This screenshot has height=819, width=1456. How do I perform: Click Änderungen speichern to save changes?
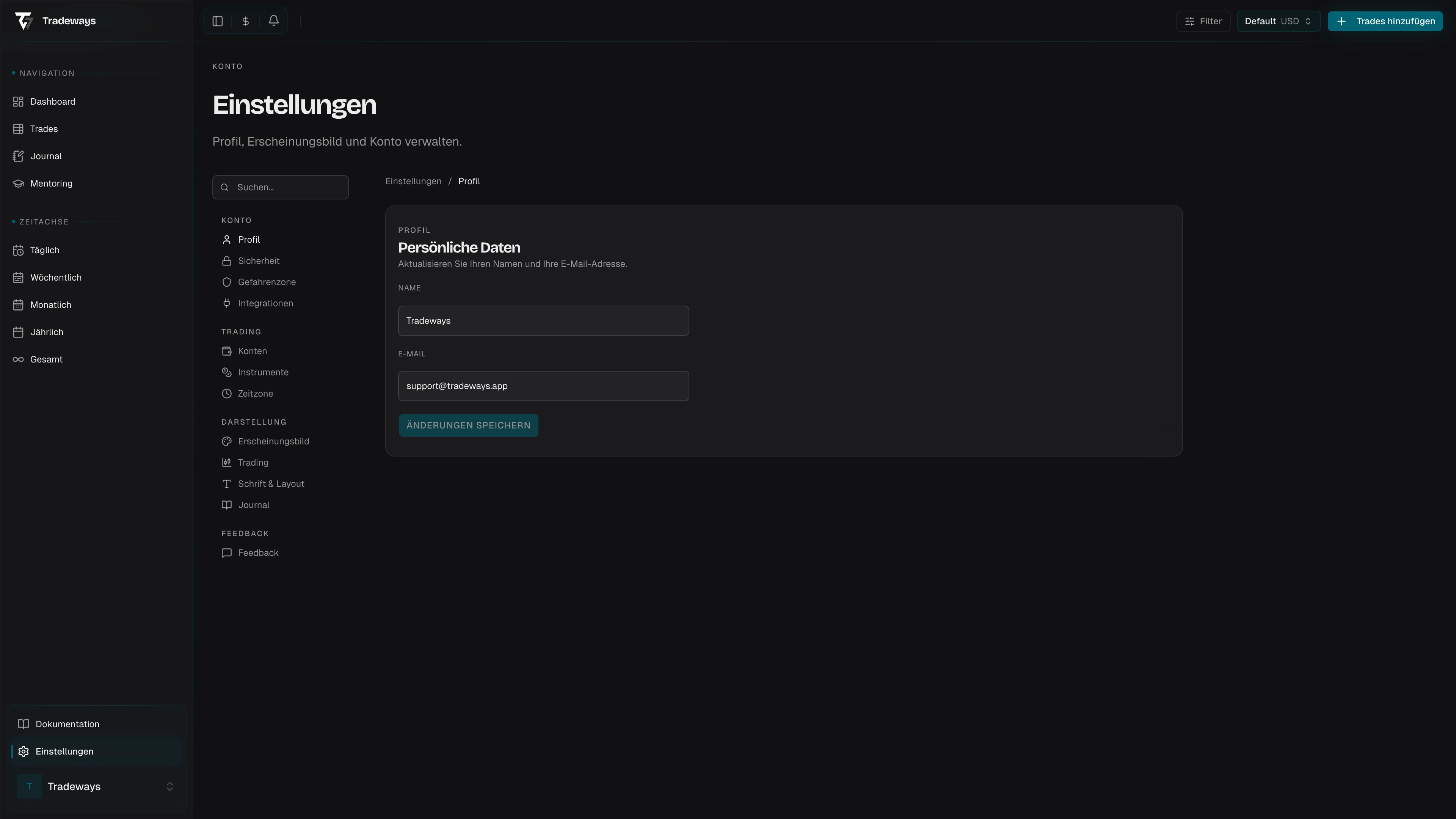point(468,425)
